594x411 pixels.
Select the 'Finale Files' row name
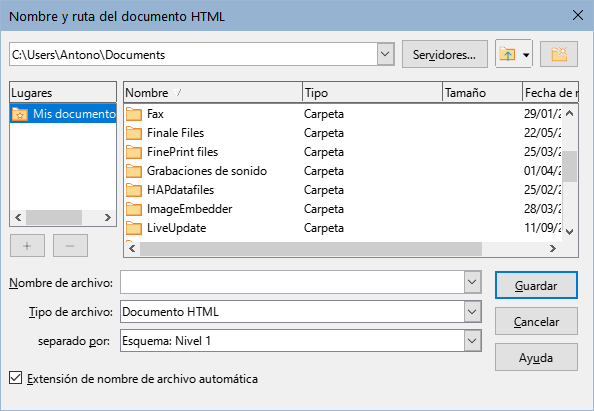[x=175, y=133]
